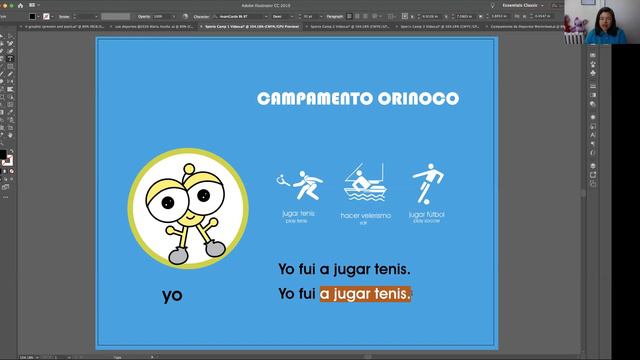The image size is (640, 360).
Task: Select the Type tool in the toolbar
Action: pos(10,58)
